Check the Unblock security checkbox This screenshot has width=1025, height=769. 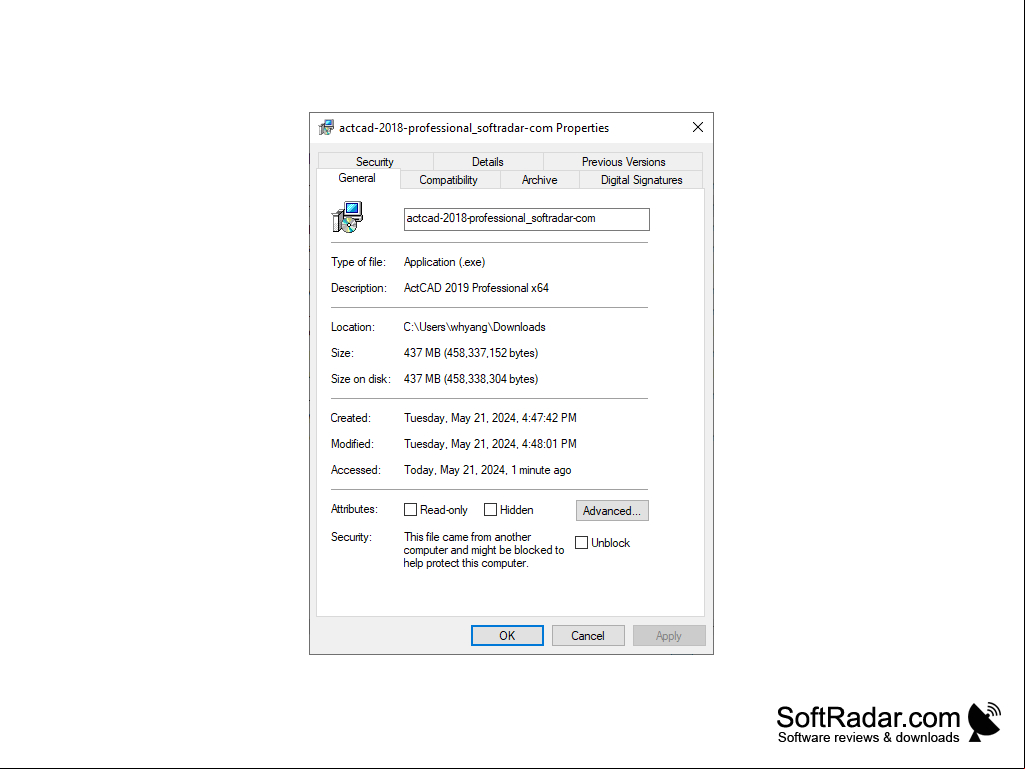(581, 543)
